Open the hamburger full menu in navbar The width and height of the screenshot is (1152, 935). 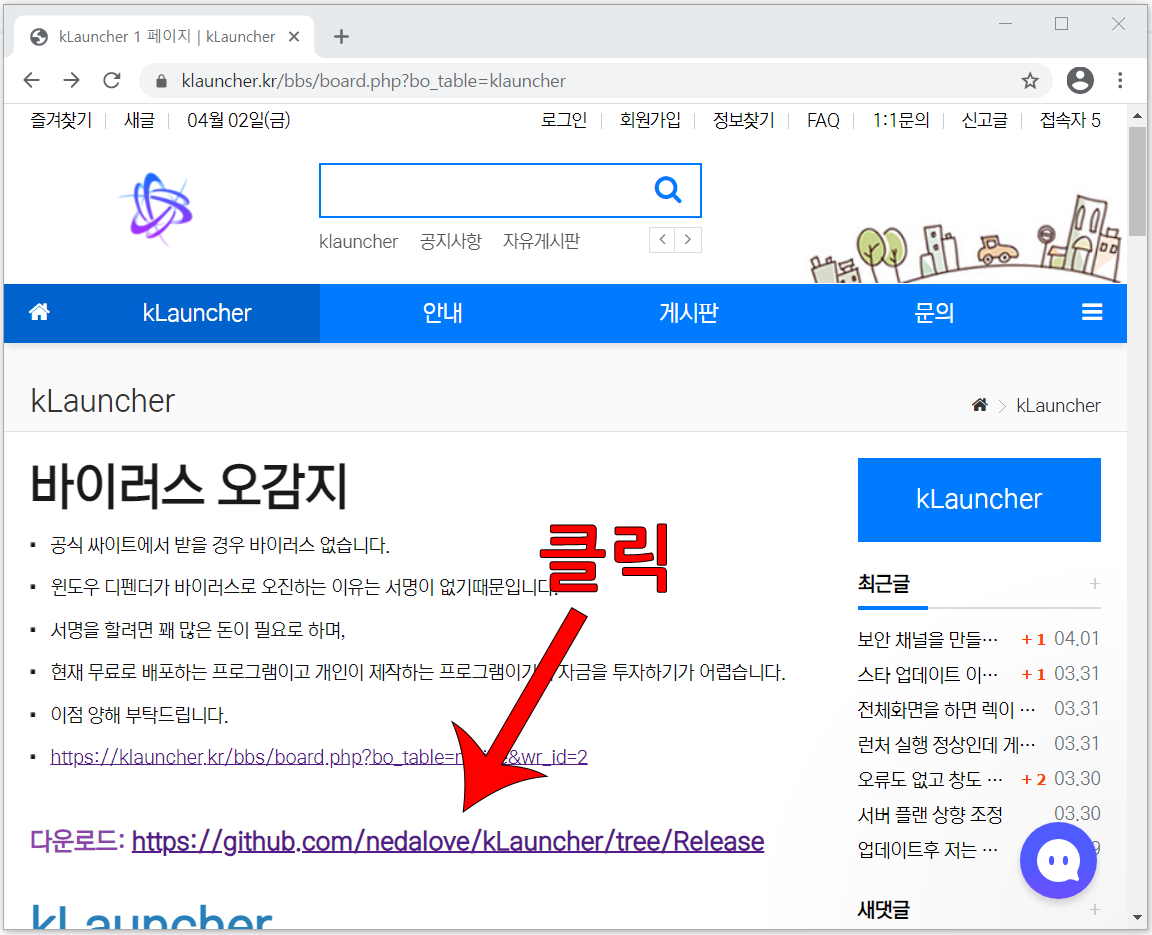[x=1092, y=312]
